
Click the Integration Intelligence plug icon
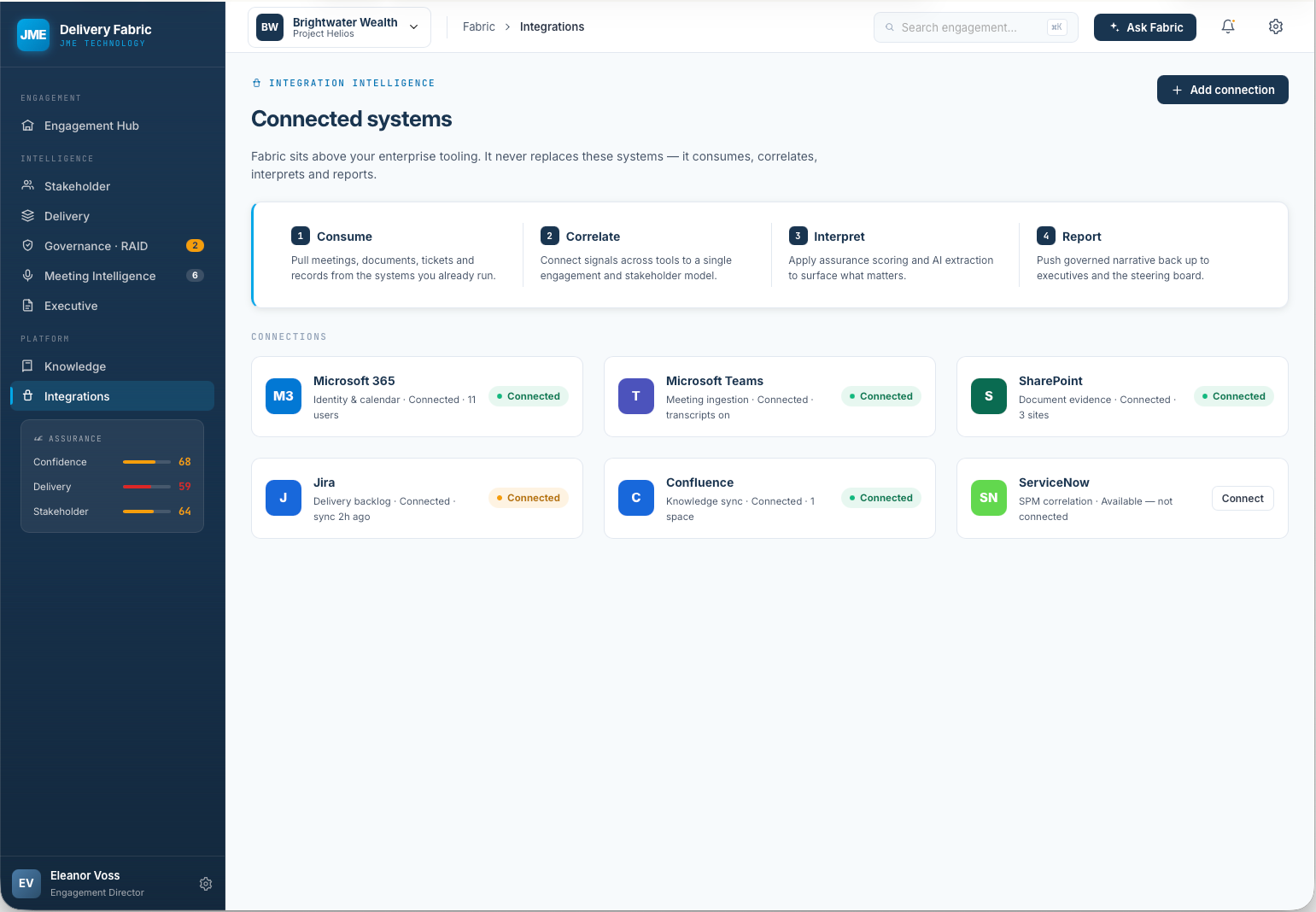point(257,83)
